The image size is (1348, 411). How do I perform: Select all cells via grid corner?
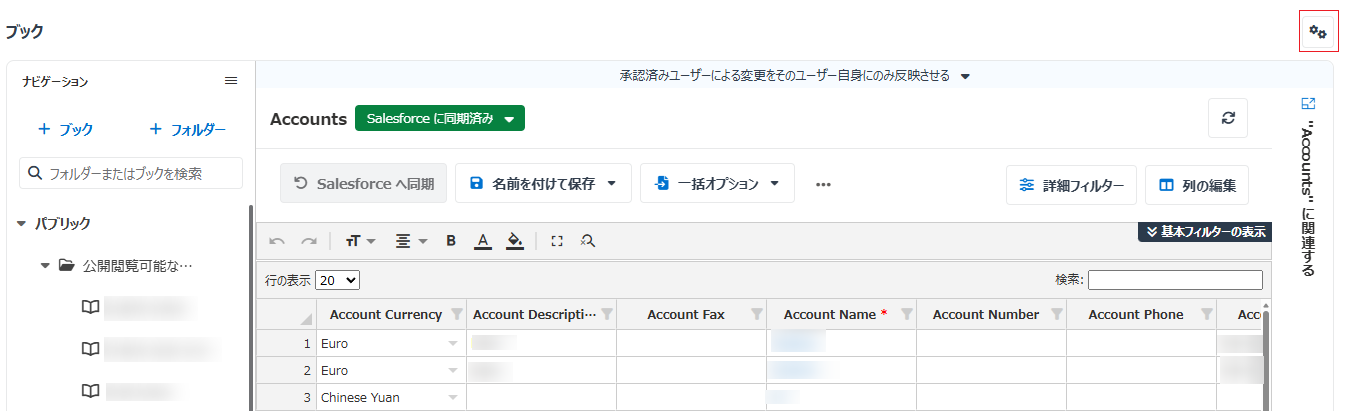coord(288,315)
